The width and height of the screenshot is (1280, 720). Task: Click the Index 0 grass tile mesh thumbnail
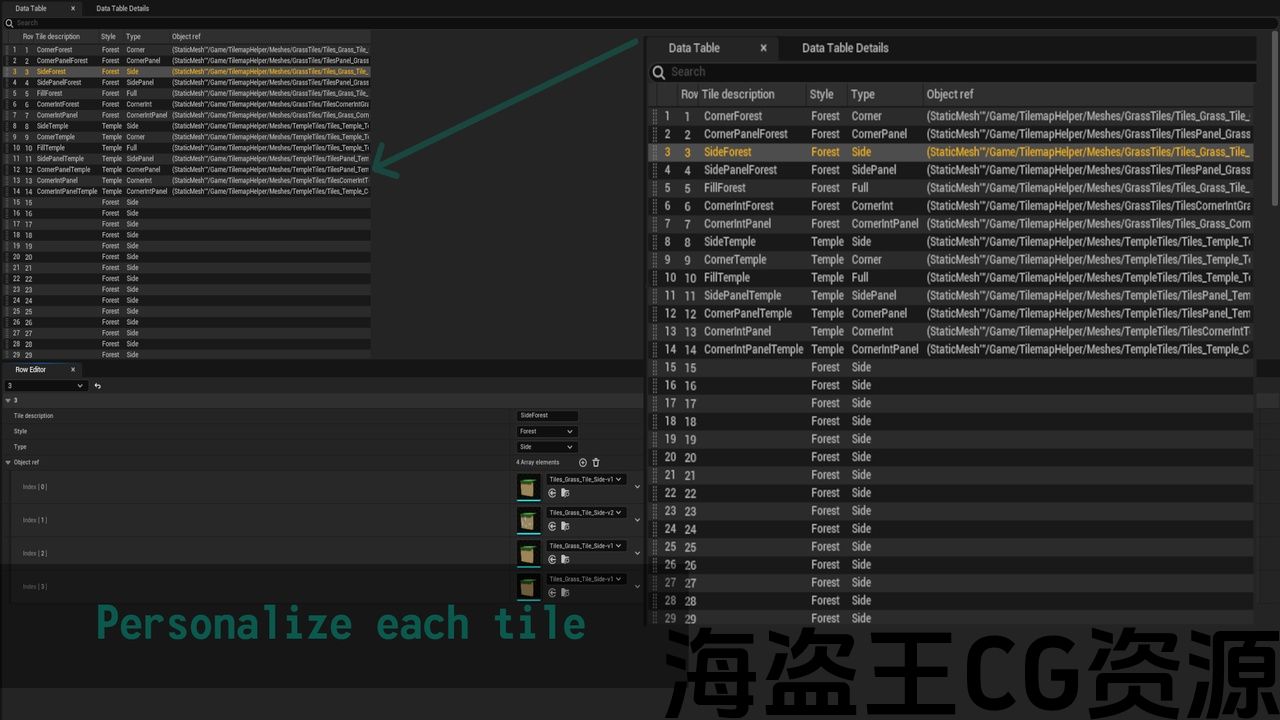point(528,487)
